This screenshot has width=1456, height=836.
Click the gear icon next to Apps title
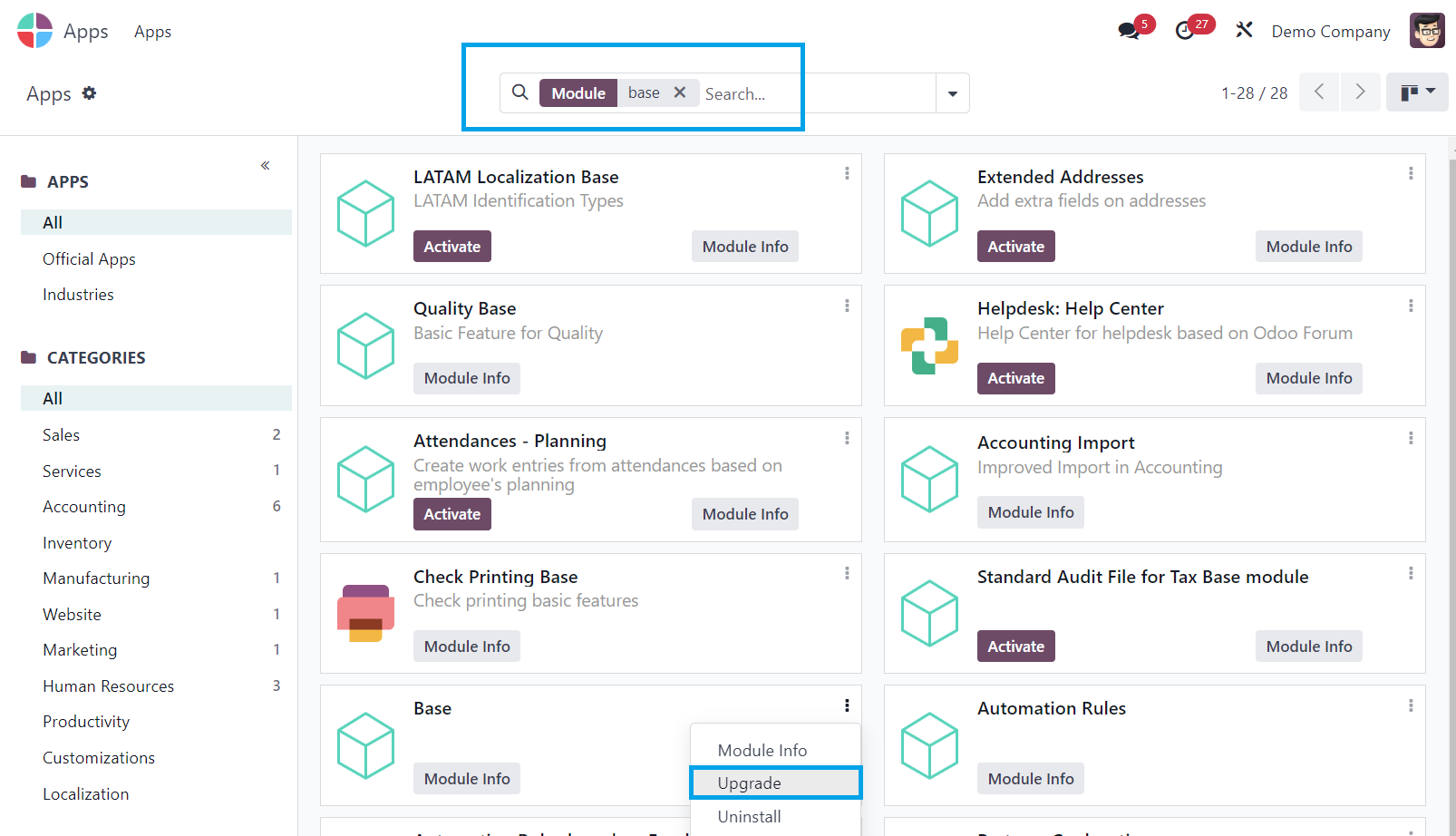coord(89,92)
